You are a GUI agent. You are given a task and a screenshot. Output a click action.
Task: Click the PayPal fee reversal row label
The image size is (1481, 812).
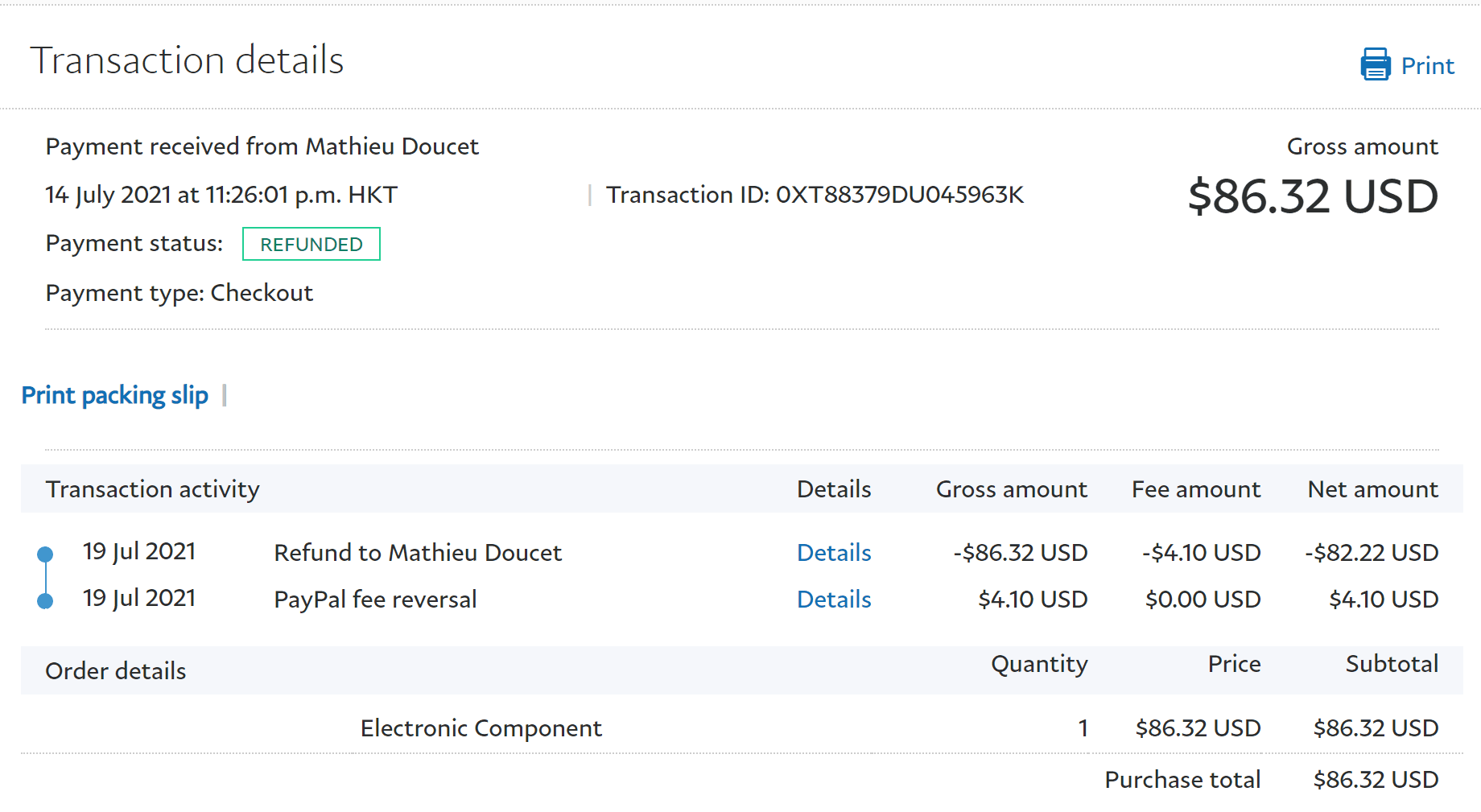(375, 600)
